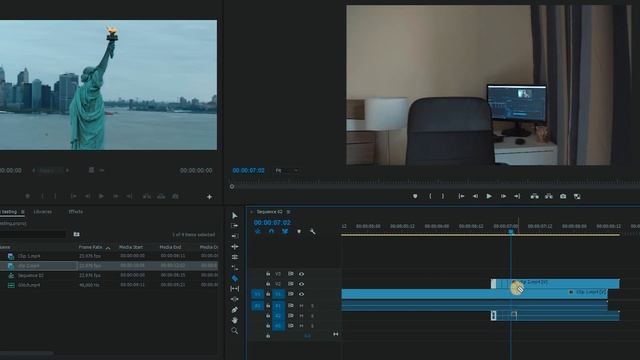Step forward one frame in Program monitor
Image resolution: width=640 pixels, height=360 pixels.
503,196
